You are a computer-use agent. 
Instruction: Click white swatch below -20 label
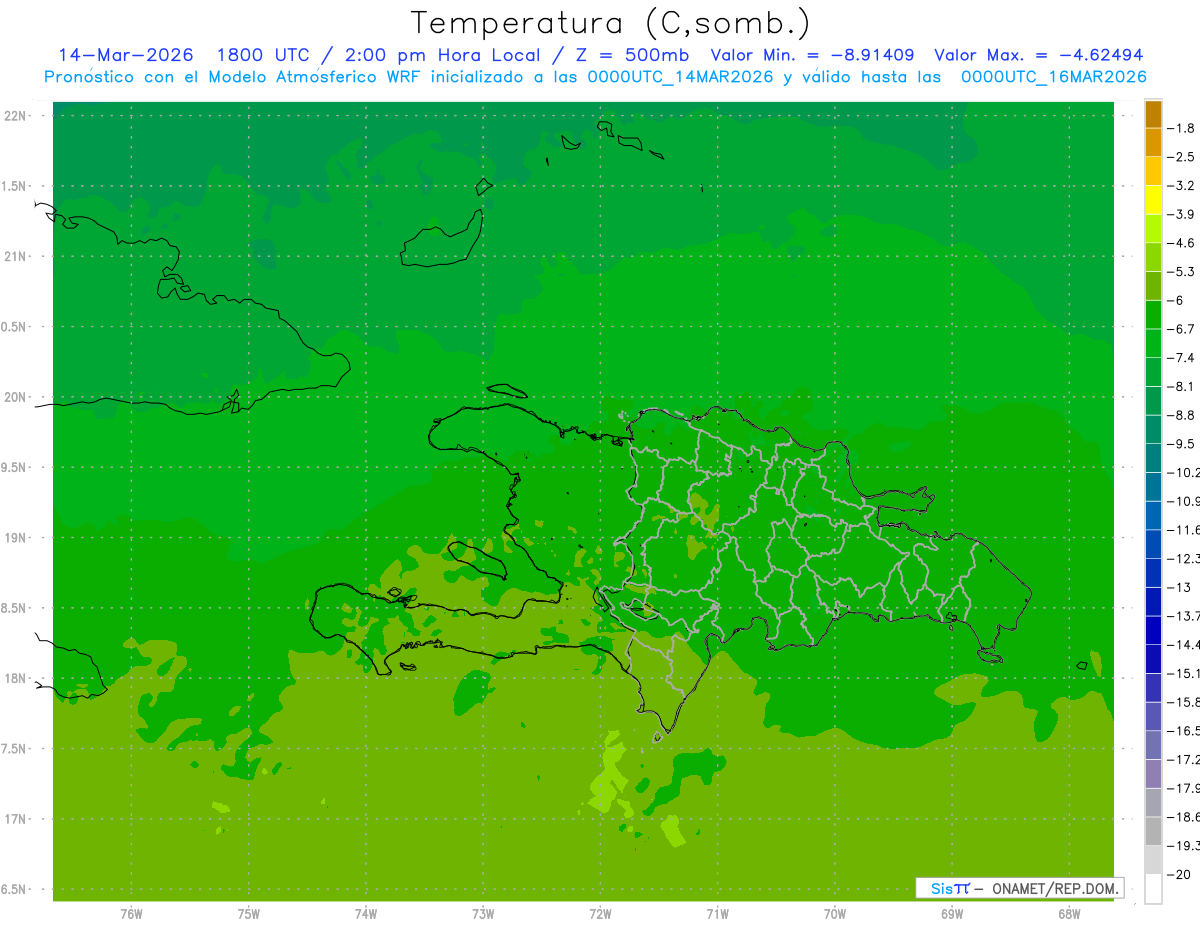click(x=1153, y=889)
